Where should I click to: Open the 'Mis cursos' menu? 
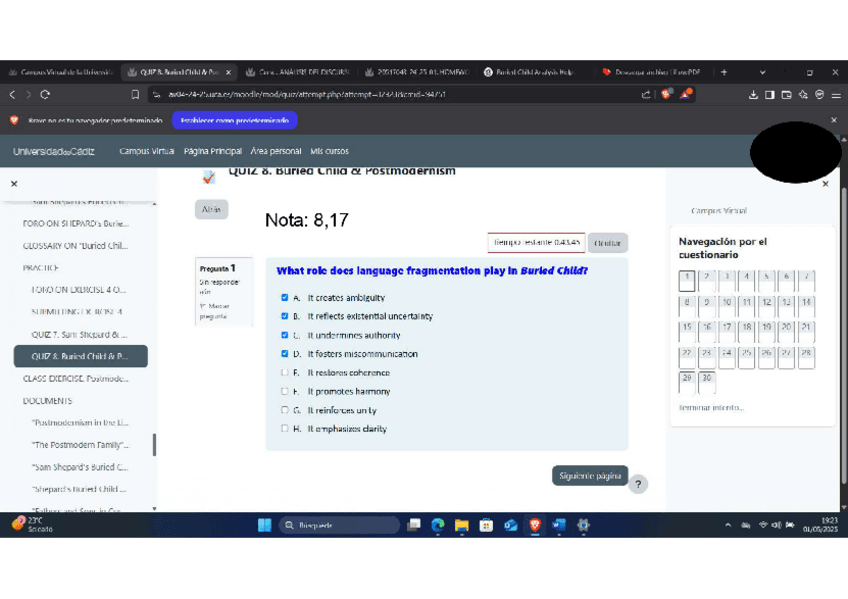[x=329, y=151]
